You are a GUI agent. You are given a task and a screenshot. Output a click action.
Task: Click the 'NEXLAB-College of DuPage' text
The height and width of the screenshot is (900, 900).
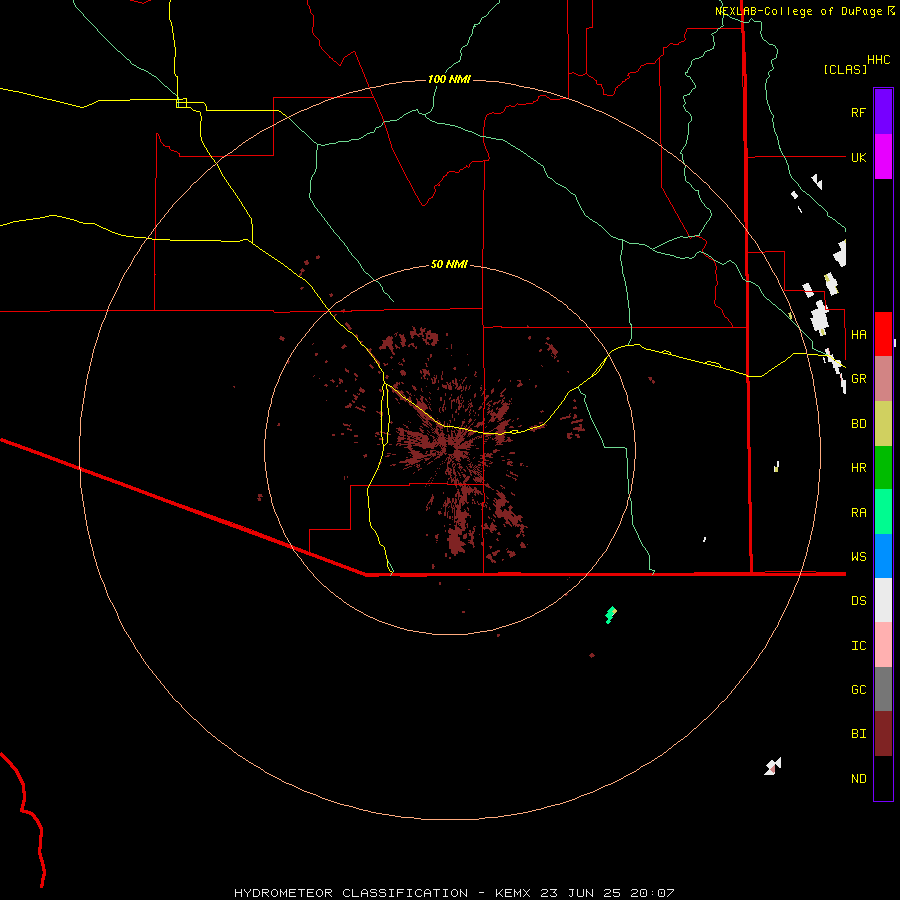798,11
